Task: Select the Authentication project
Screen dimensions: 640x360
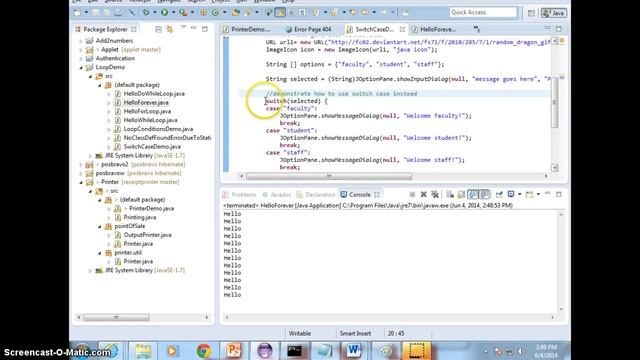Action: point(115,58)
